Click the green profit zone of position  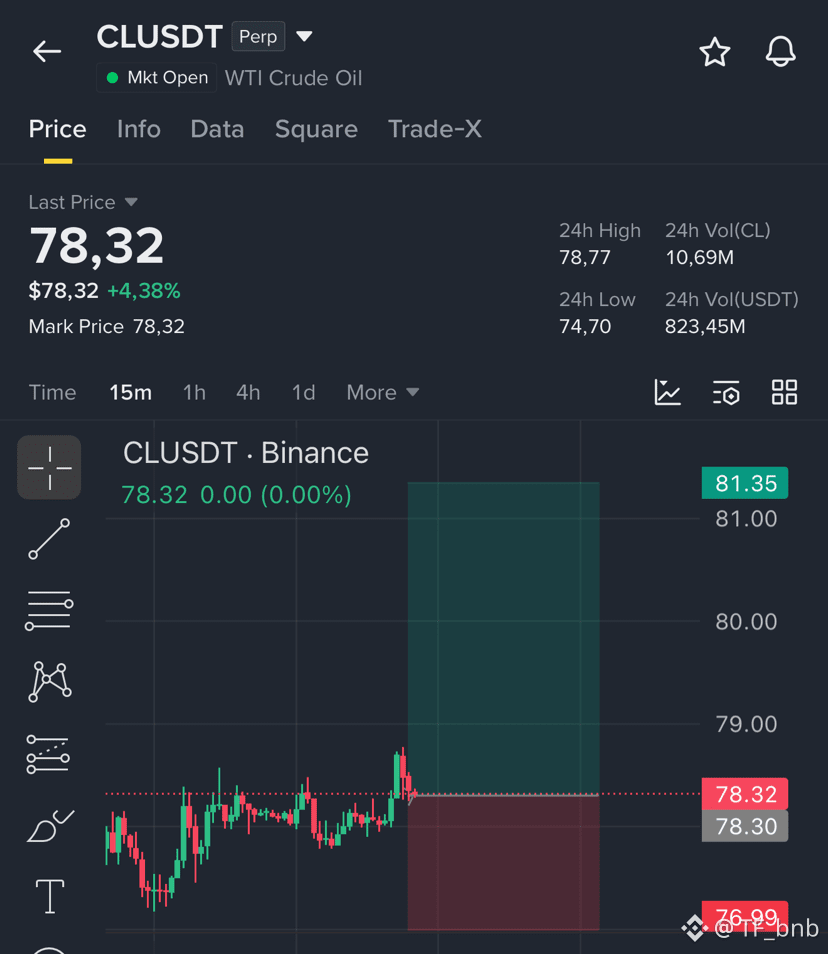pyautogui.click(x=503, y=638)
